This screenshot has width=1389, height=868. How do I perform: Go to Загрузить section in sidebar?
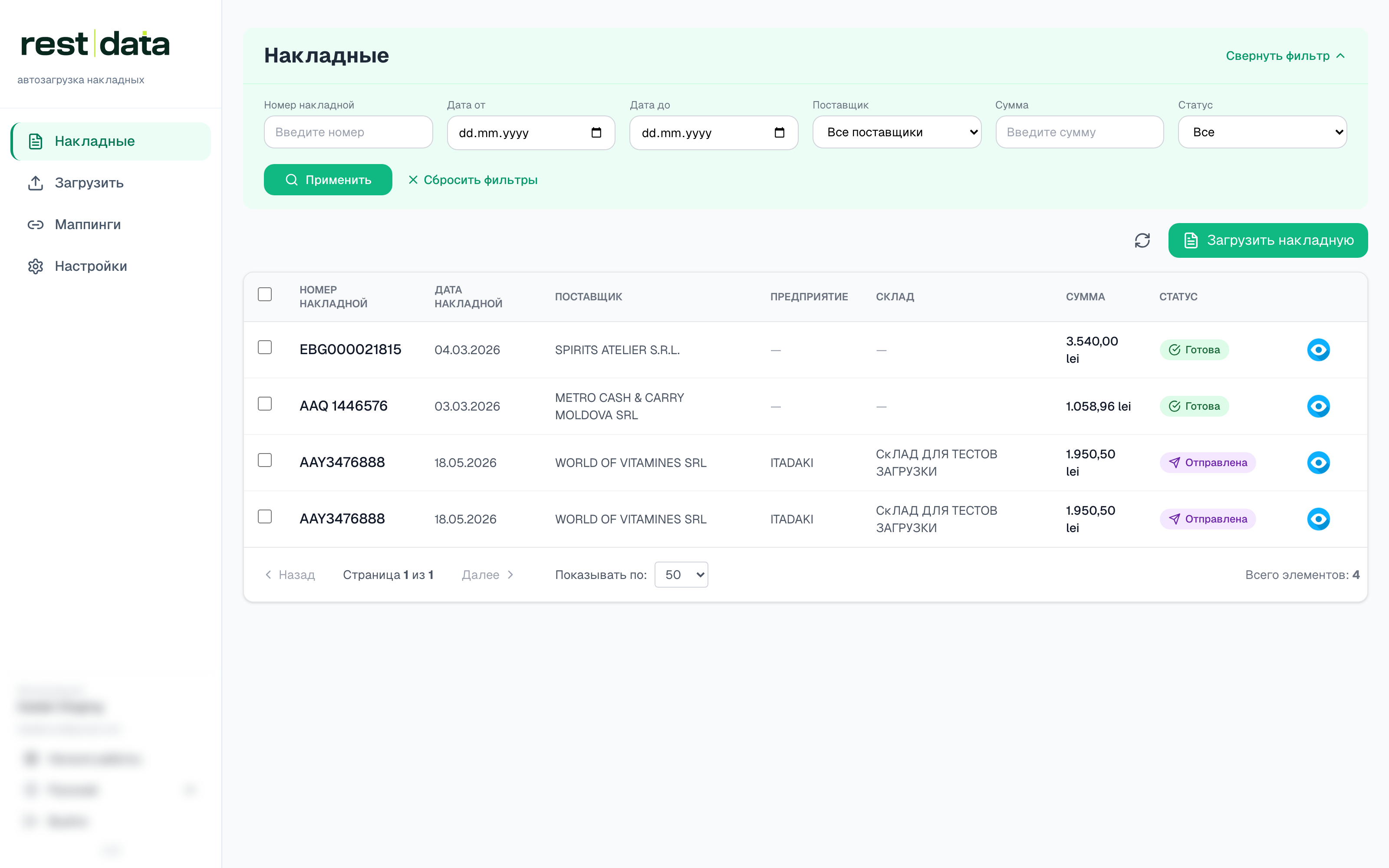point(111,183)
